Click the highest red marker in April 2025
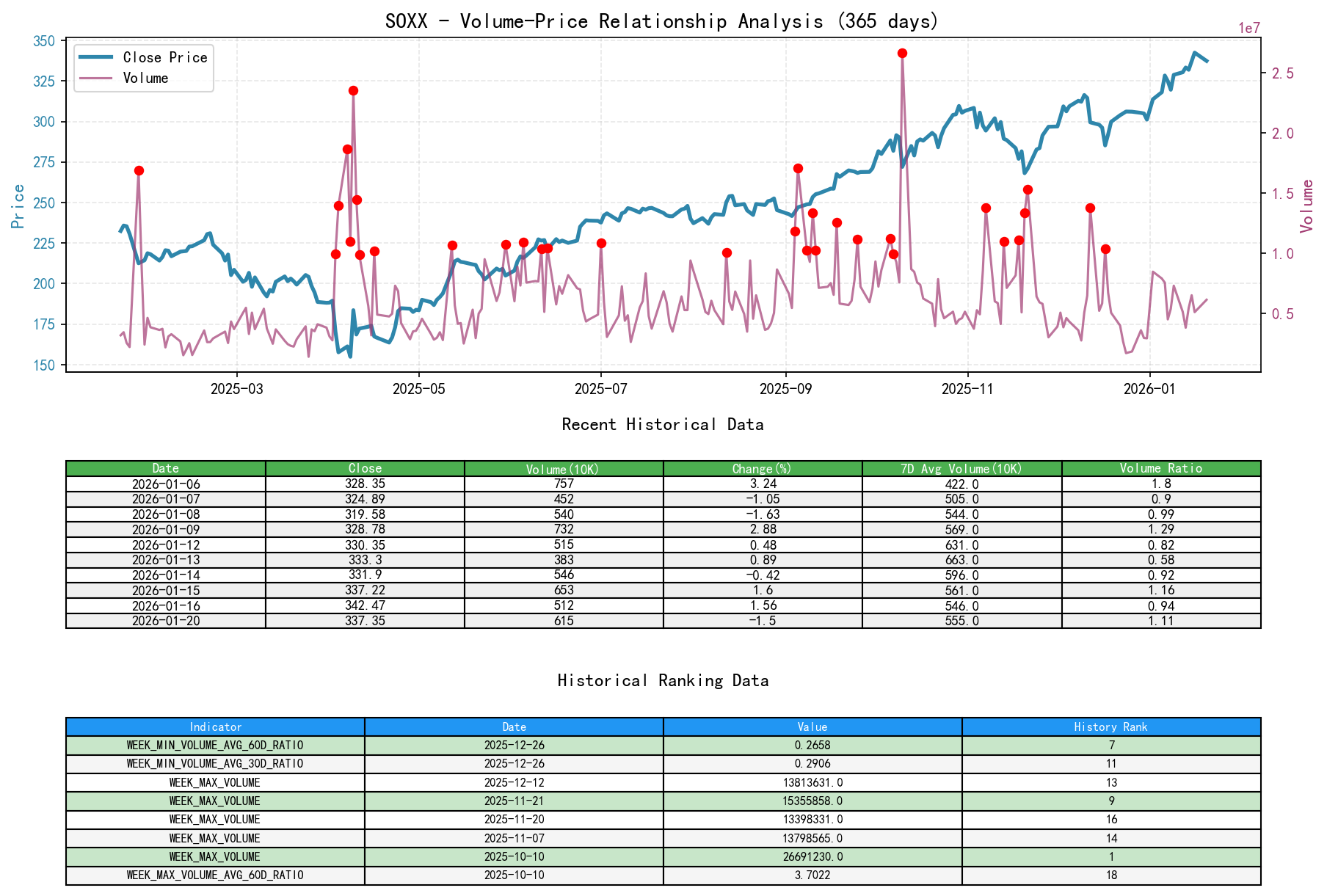Viewport: 1327px width, 896px height. click(353, 90)
